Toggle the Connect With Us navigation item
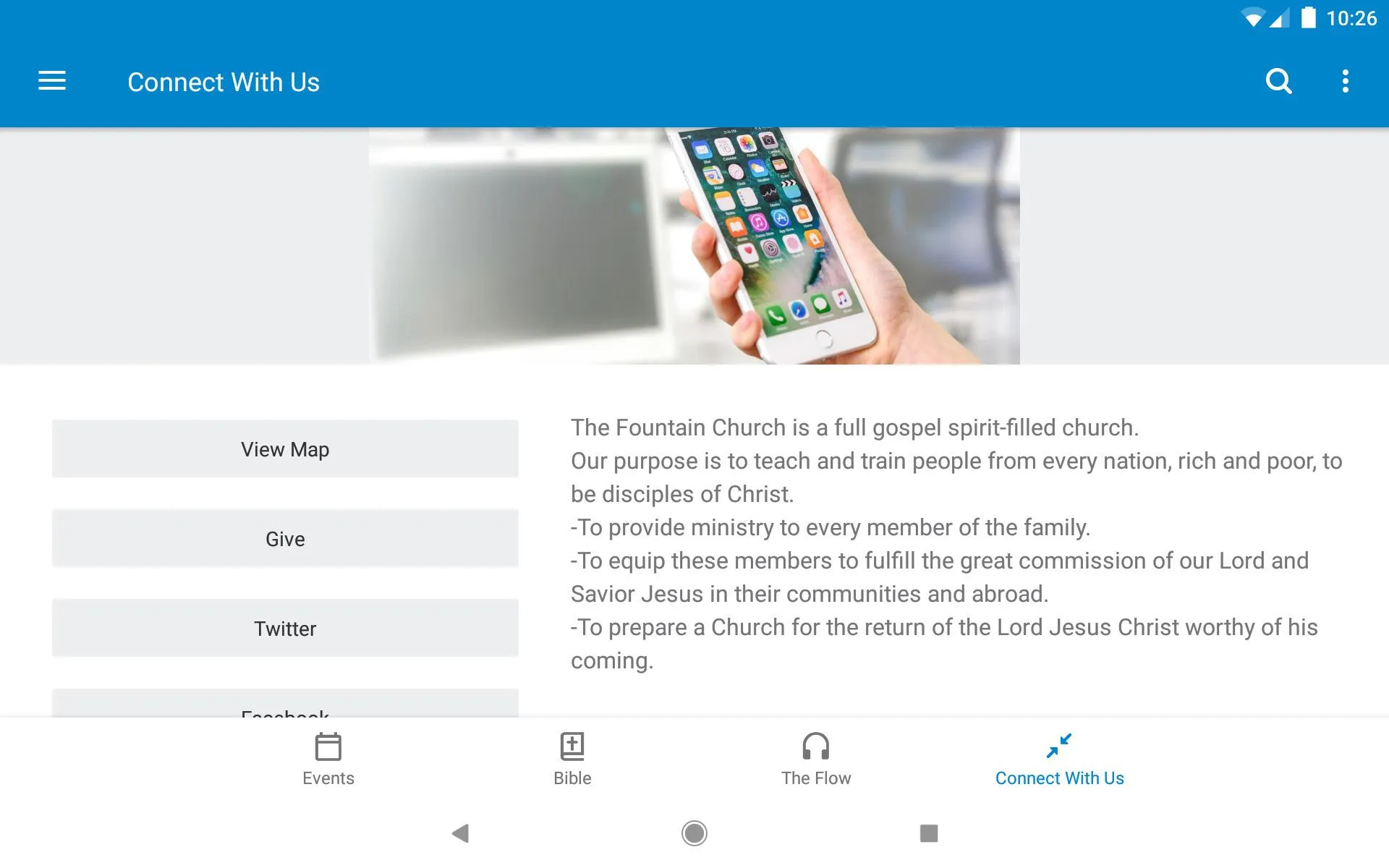1389x868 pixels. point(1059,757)
